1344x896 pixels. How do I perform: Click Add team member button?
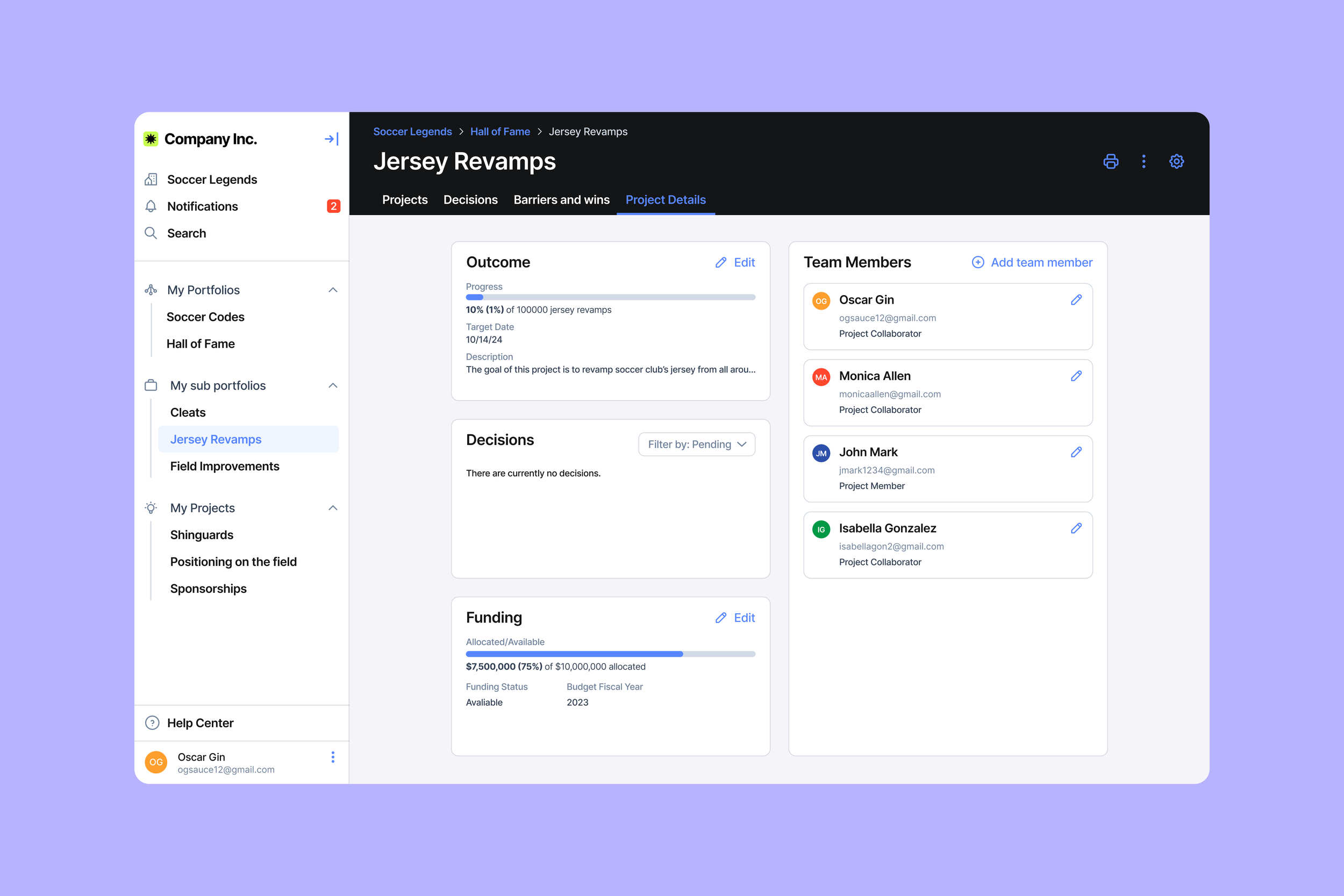click(1032, 262)
